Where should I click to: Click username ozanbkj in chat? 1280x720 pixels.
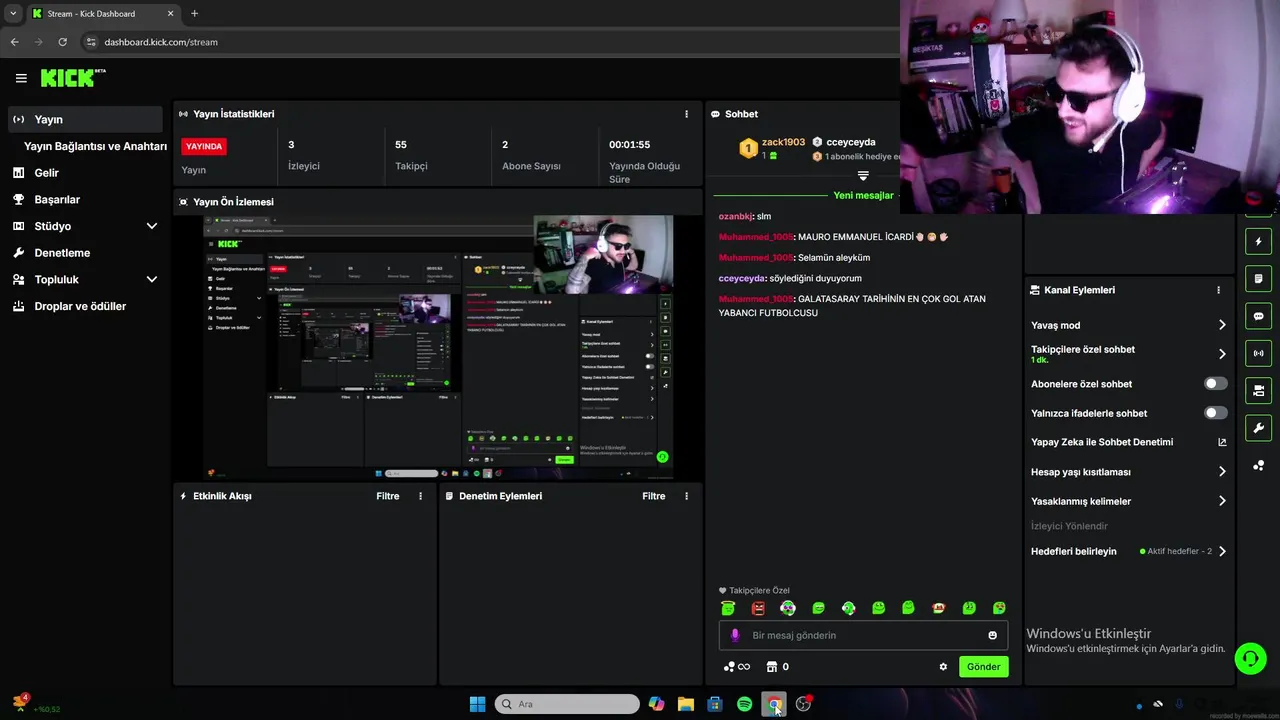click(735, 216)
